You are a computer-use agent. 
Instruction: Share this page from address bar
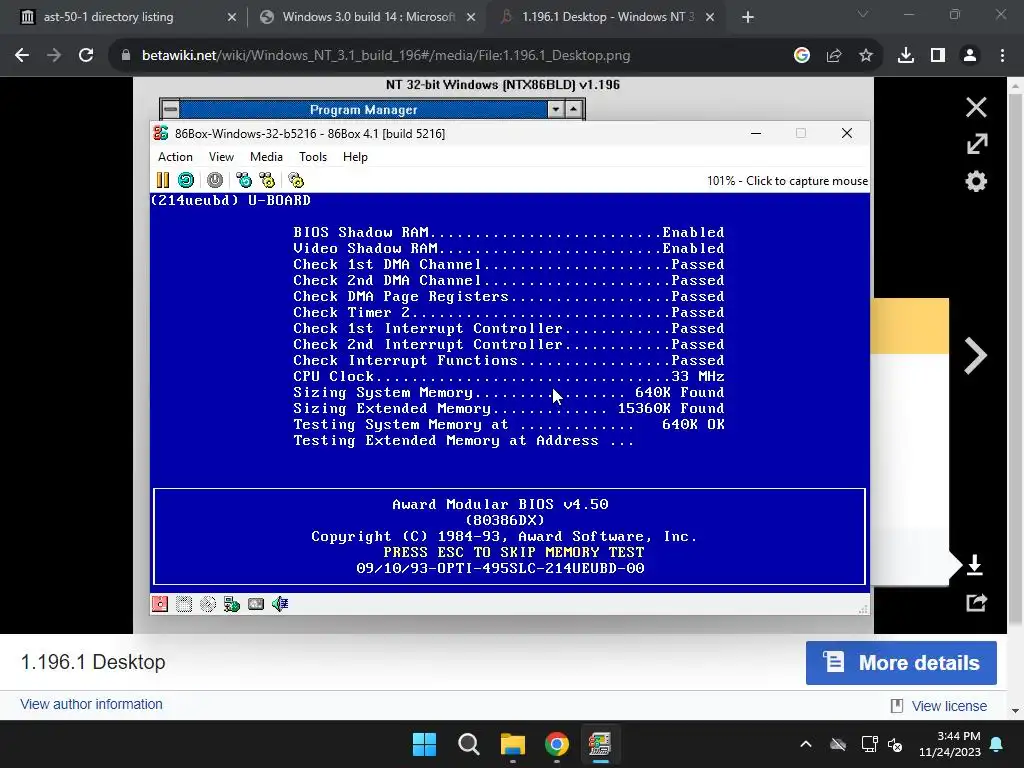pos(834,56)
